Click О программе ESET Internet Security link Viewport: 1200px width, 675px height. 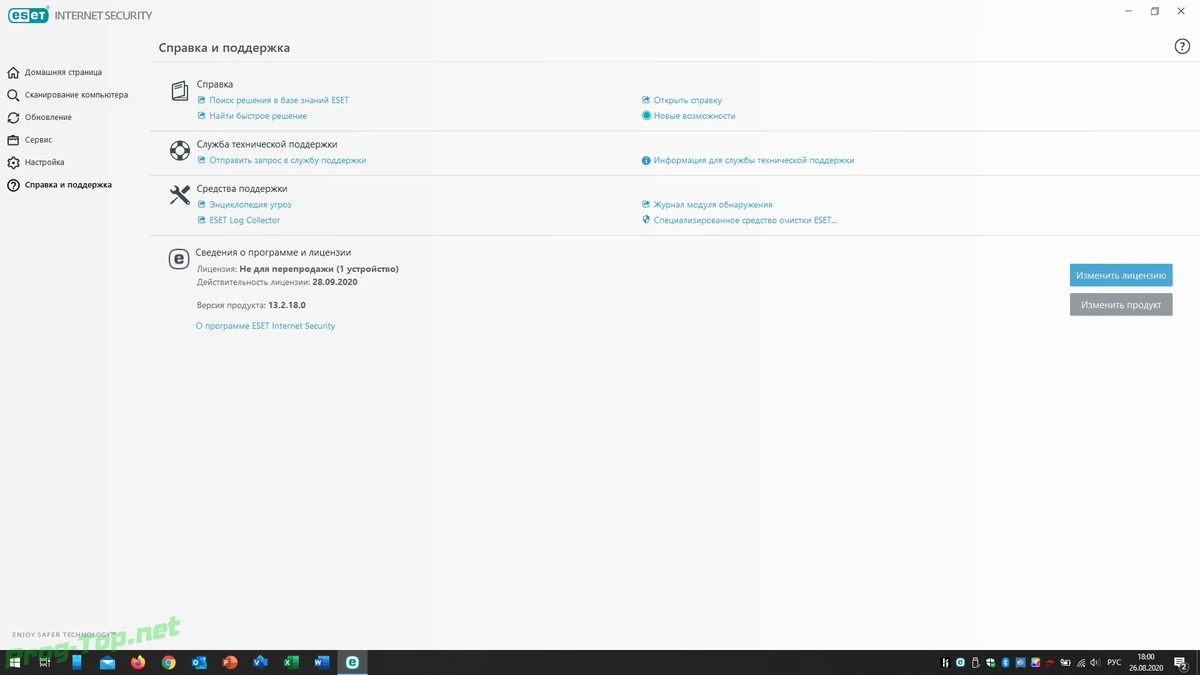point(265,326)
